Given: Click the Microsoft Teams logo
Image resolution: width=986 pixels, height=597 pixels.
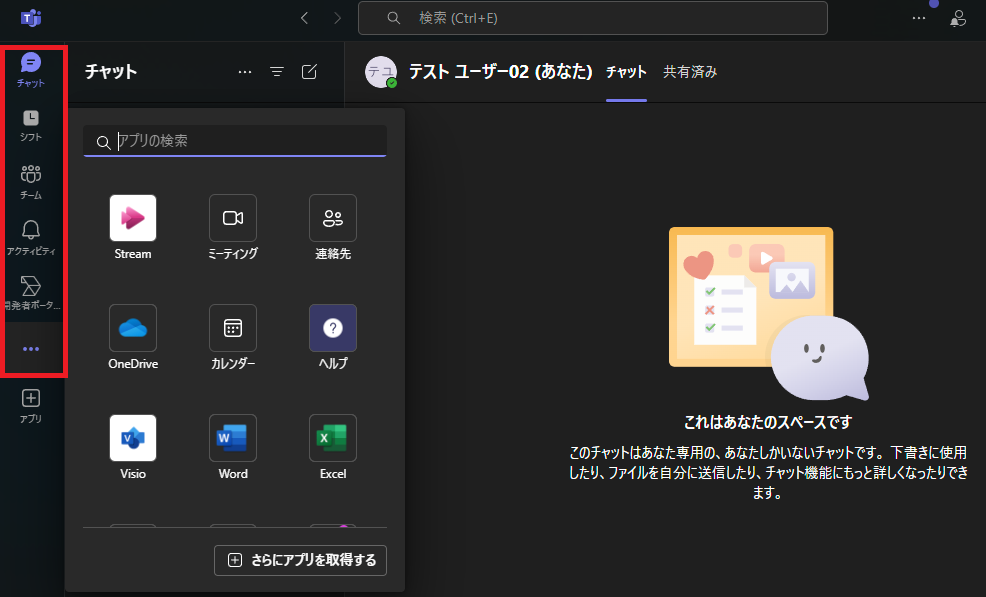Looking at the screenshot, I should pyautogui.click(x=30, y=18).
